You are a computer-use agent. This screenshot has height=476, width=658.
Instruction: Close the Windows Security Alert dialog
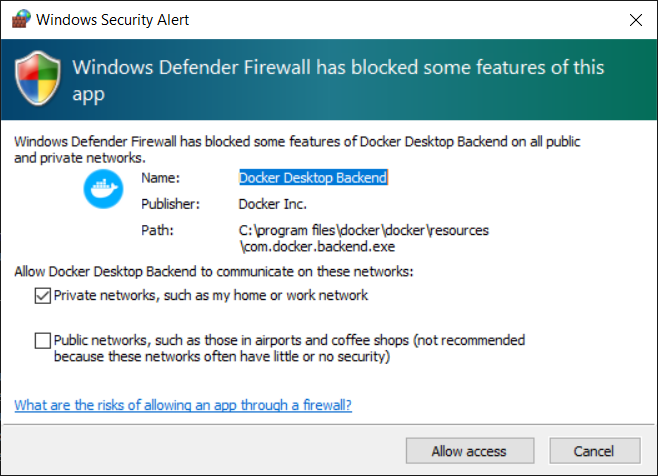[635, 19]
